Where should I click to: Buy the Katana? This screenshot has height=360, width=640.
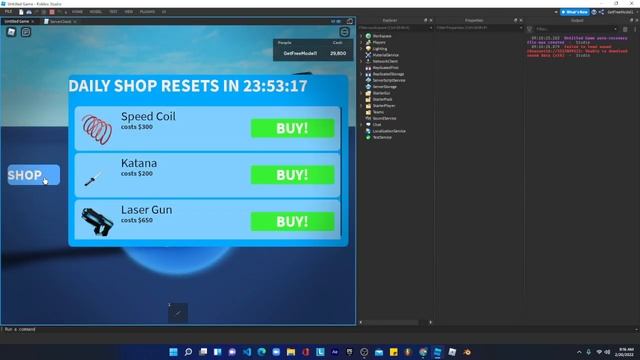(293, 175)
